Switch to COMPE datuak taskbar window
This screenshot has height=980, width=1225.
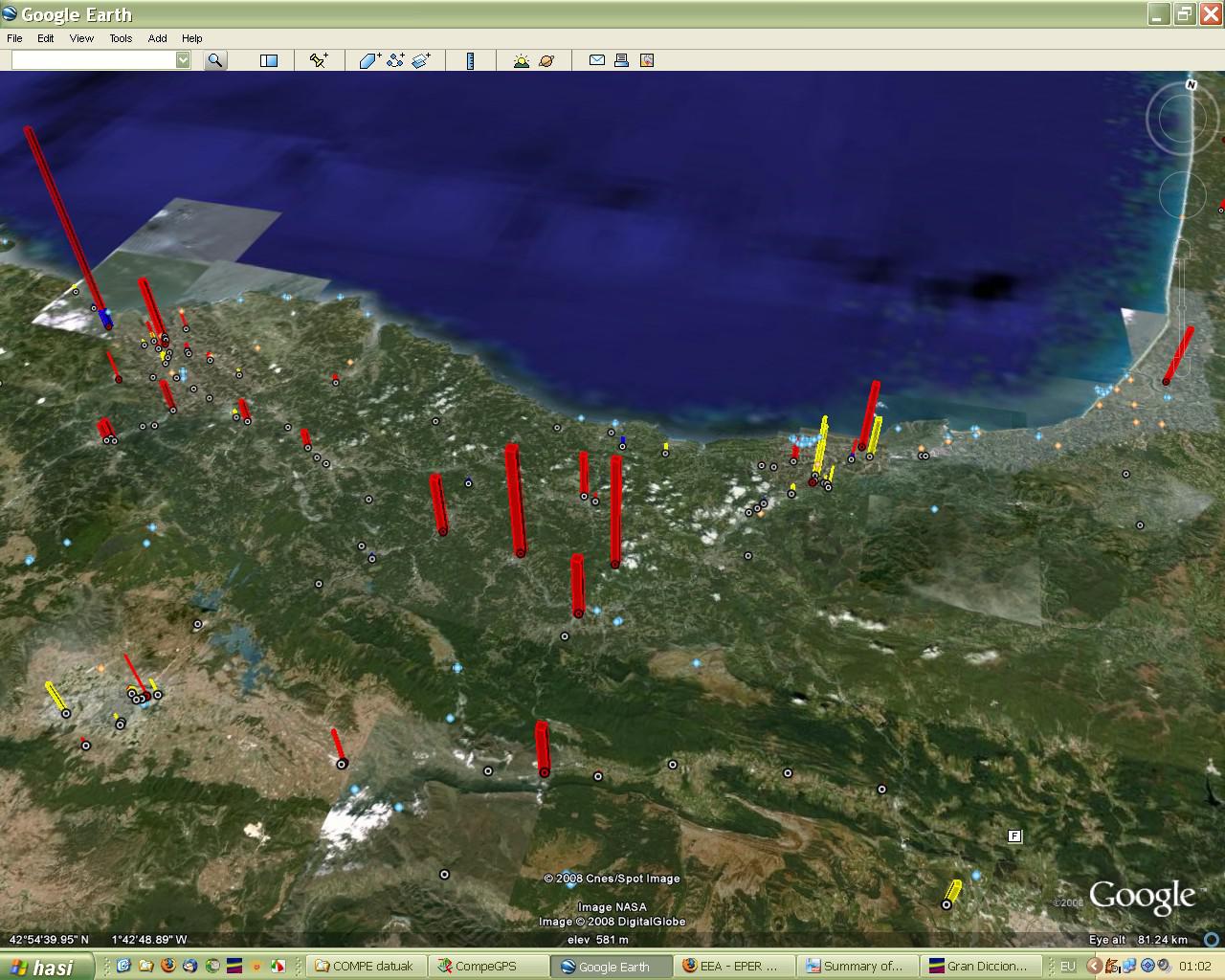366,967
